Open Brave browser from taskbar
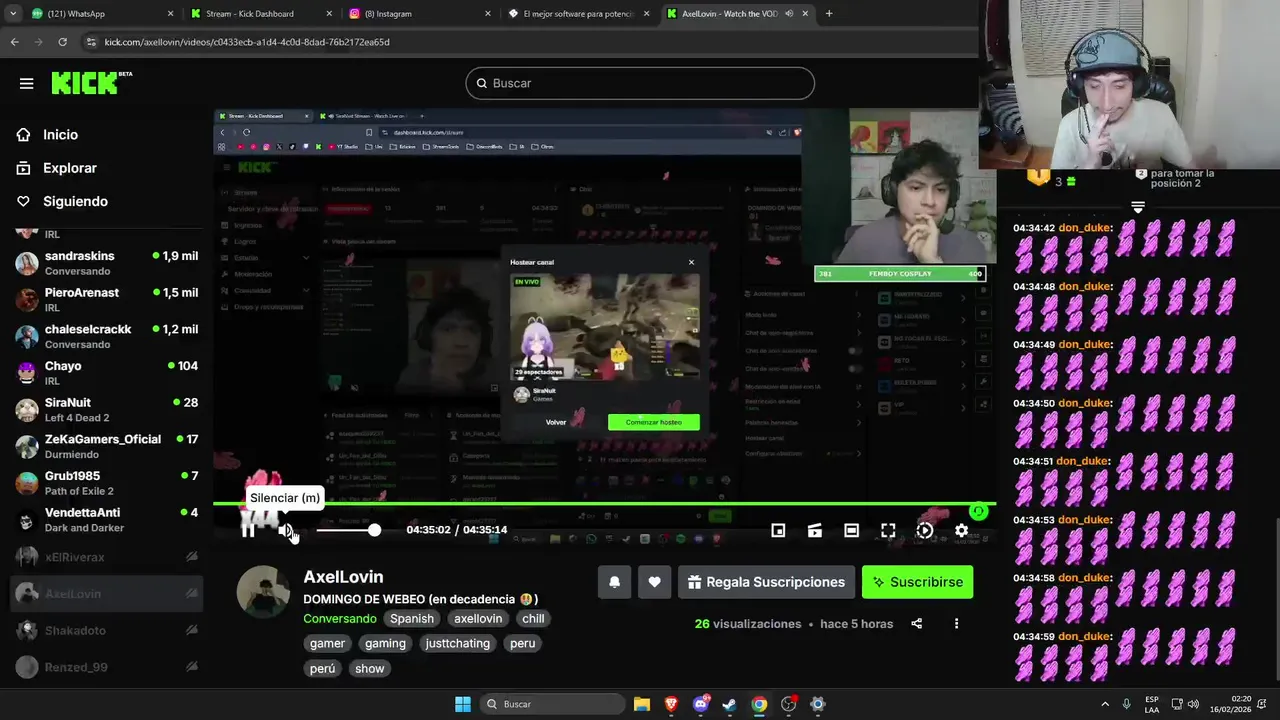 [671, 704]
